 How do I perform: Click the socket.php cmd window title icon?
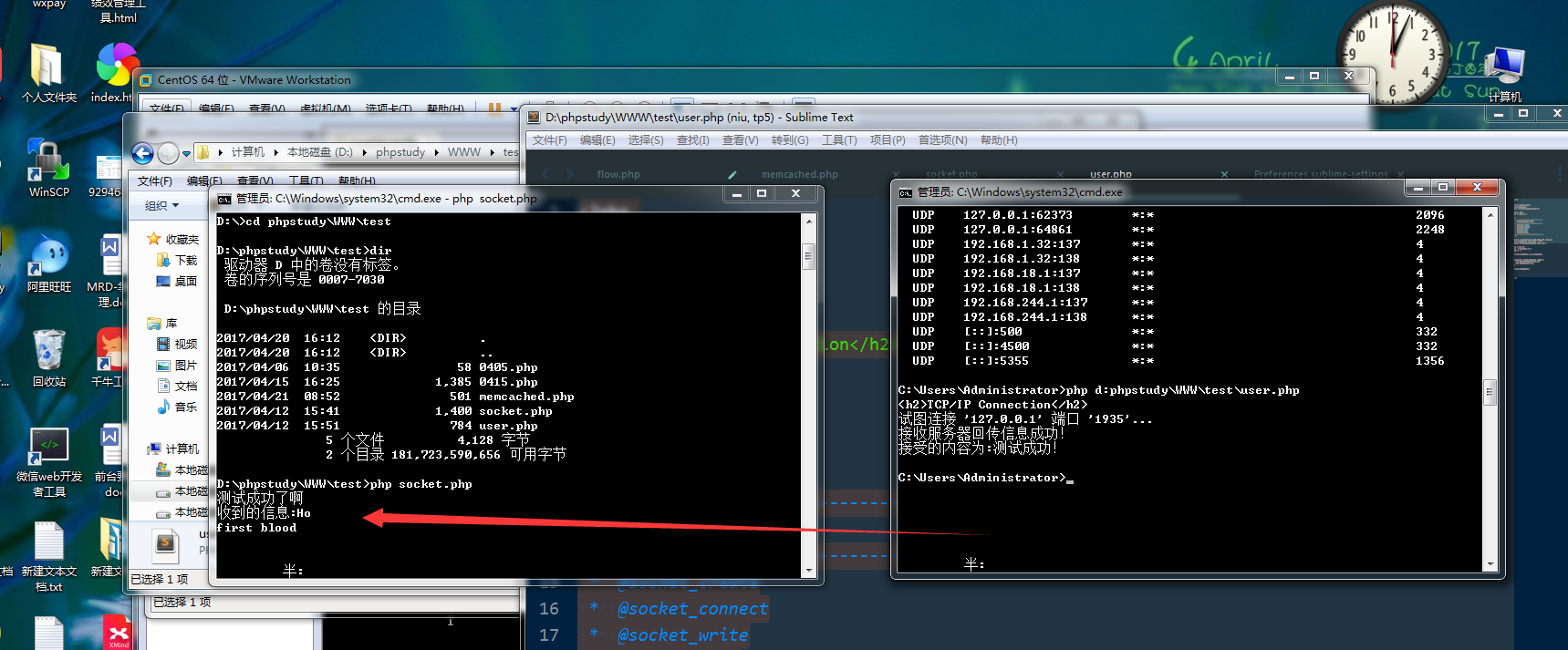coord(224,199)
